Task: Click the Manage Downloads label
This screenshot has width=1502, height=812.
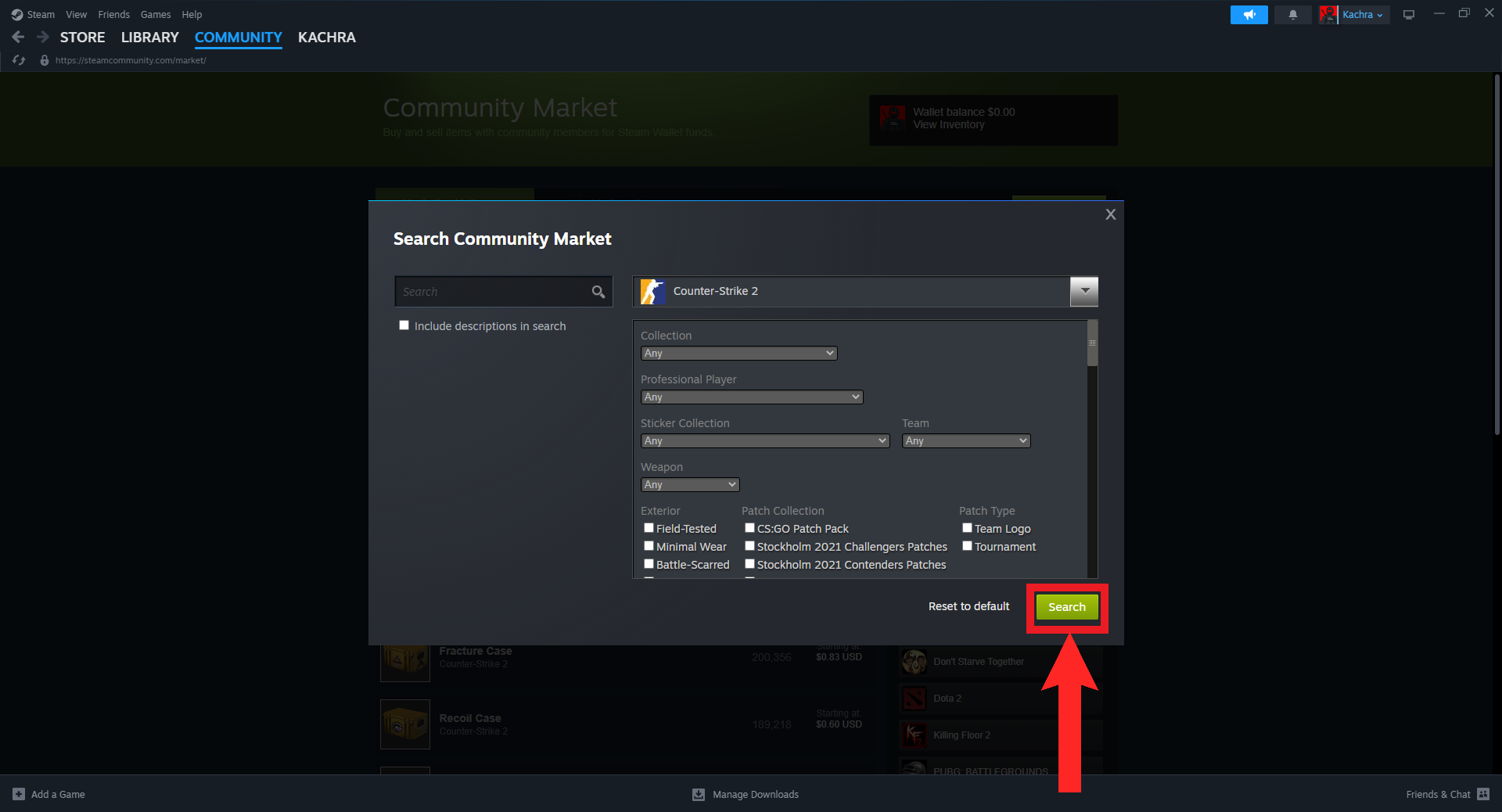Action: (756, 794)
